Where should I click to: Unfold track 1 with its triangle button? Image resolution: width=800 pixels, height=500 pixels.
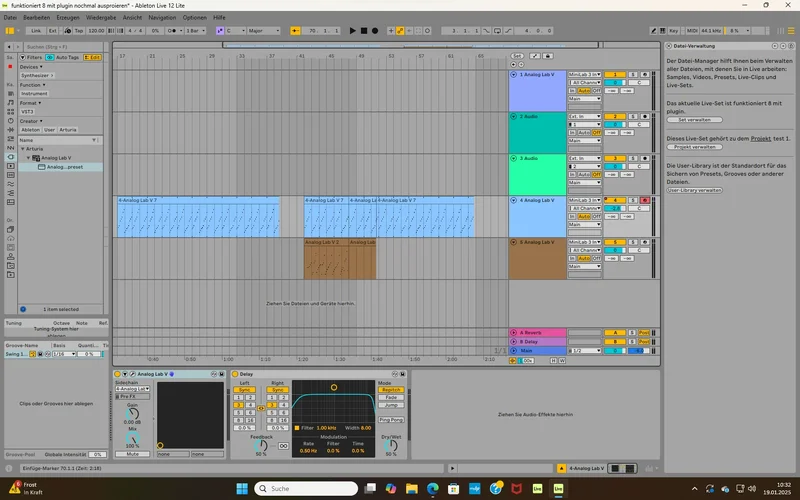[x=513, y=74]
